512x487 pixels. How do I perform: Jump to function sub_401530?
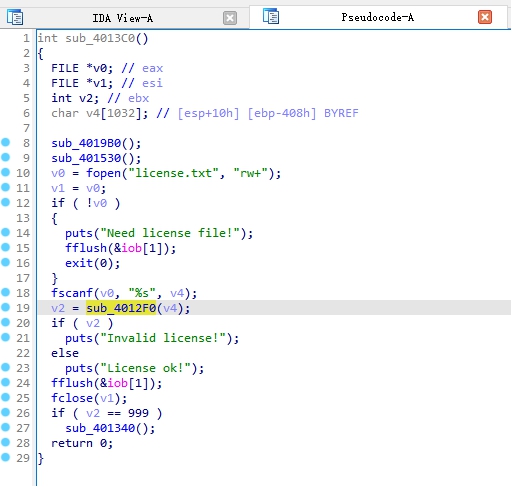(86, 158)
